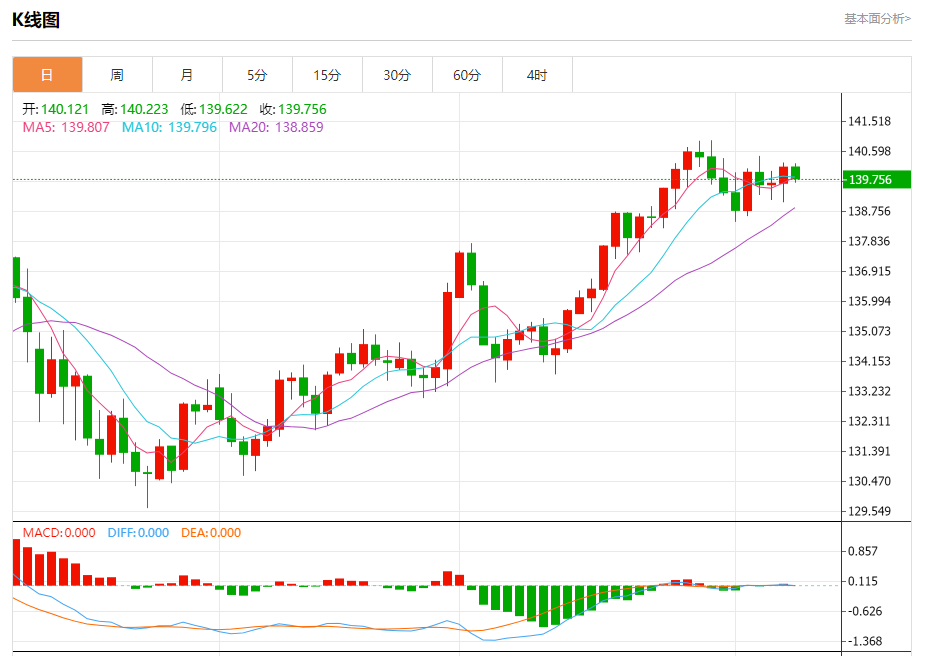Click the 130.470 price axis label
The width and height of the screenshot is (929, 656).
[x=869, y=481]
